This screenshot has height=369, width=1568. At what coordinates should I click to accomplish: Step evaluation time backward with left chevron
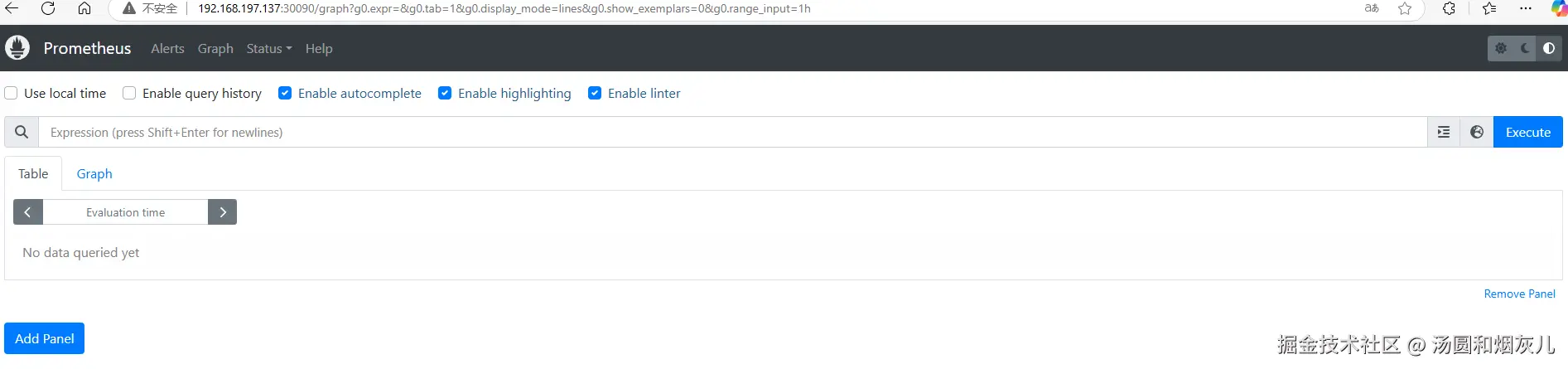click(x=27, y=212)
